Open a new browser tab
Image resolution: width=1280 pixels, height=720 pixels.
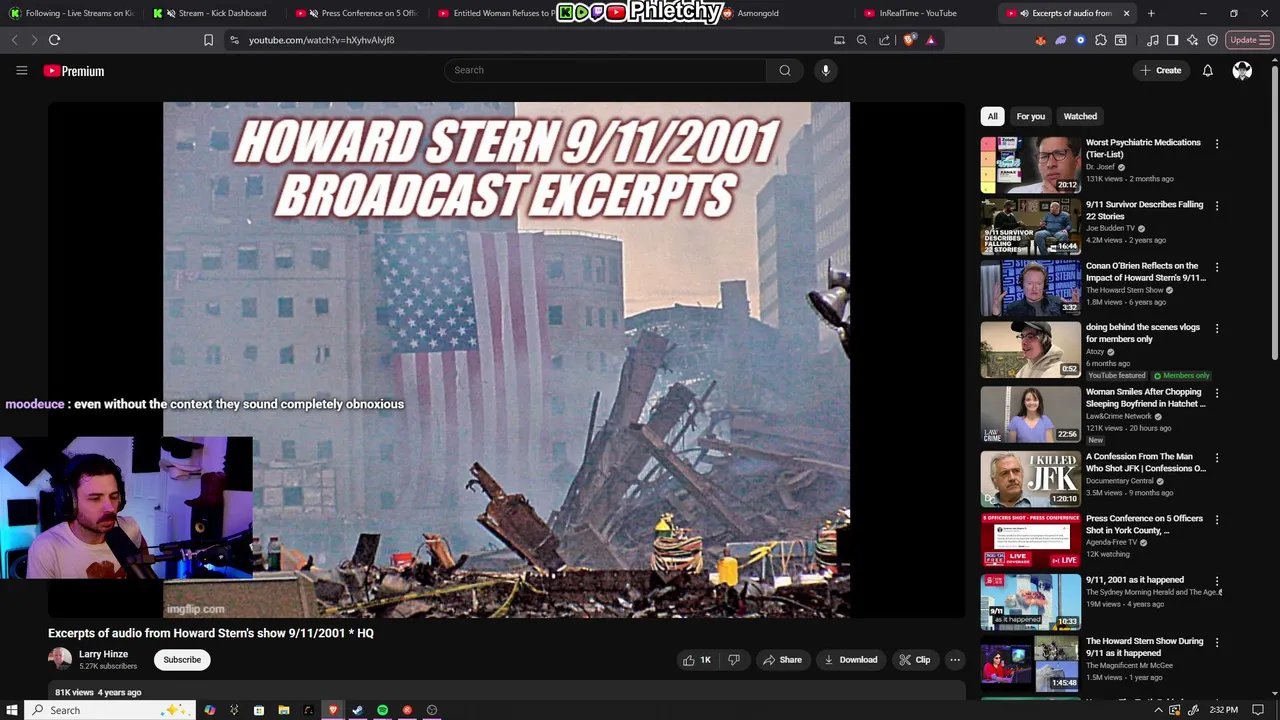pos(1151,13)
